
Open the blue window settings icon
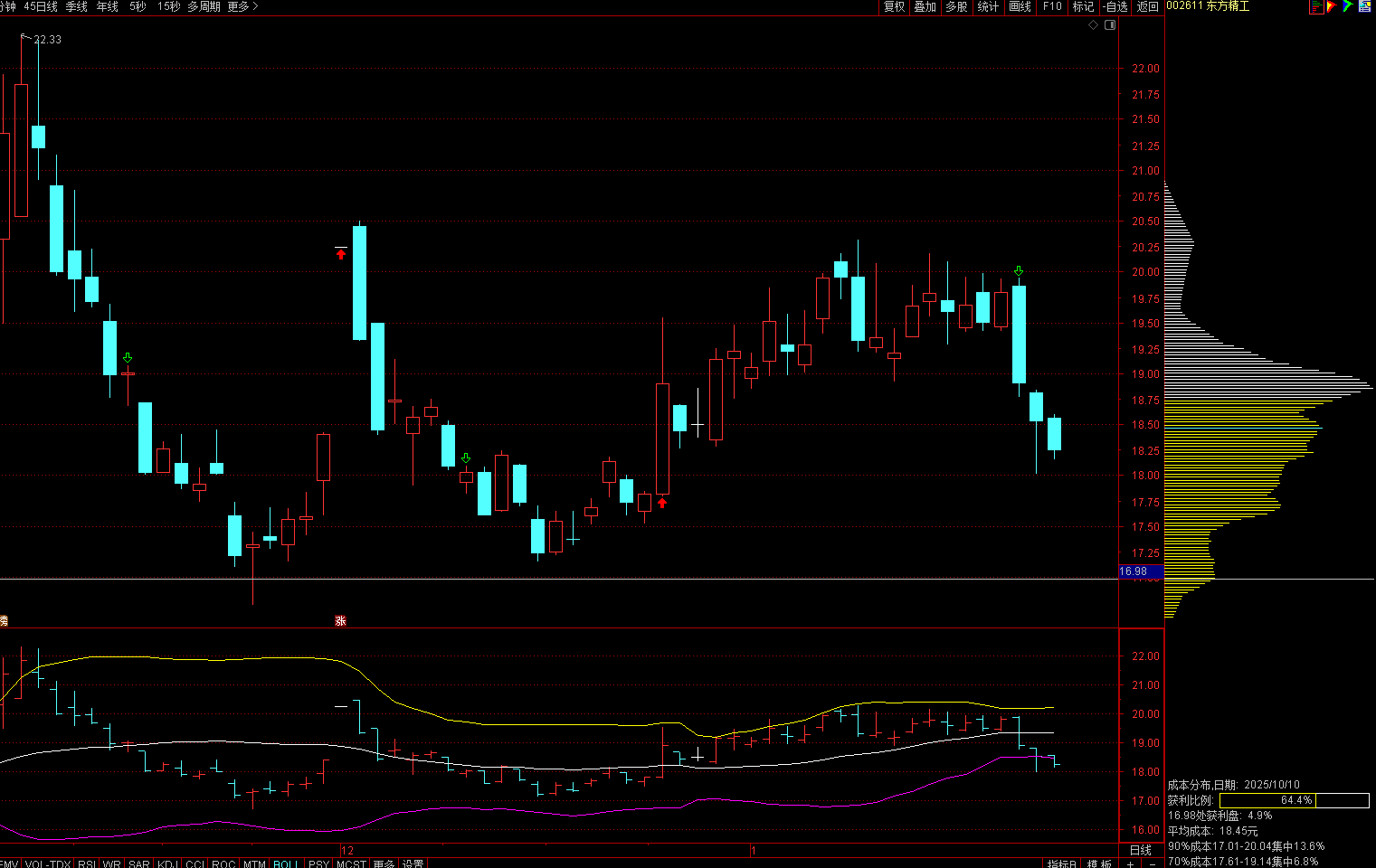click(1364, 6)
